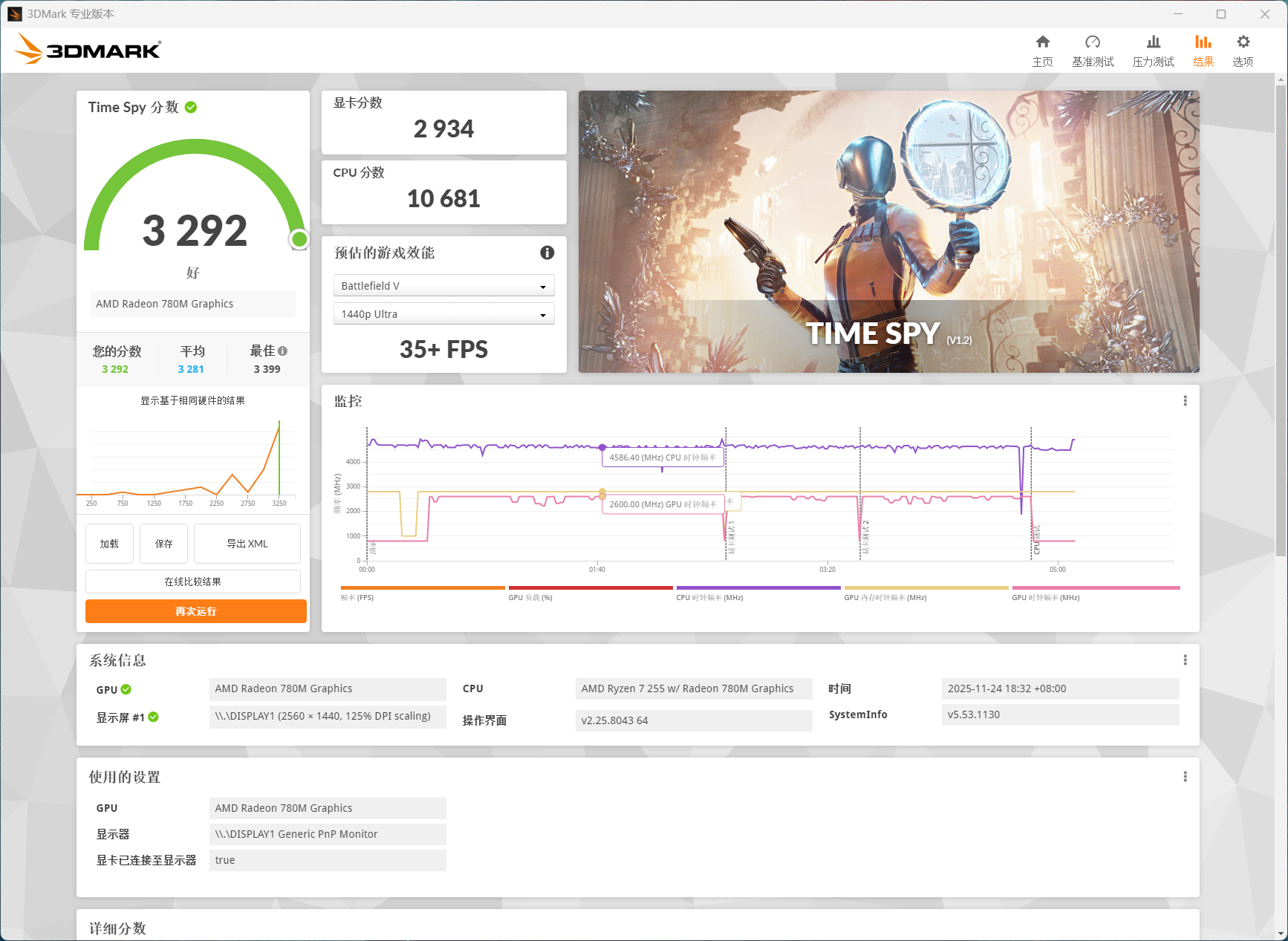The image size is (1288, 941).
Task: Click the CPU clock data point on graph
Action: click(602, 447)
